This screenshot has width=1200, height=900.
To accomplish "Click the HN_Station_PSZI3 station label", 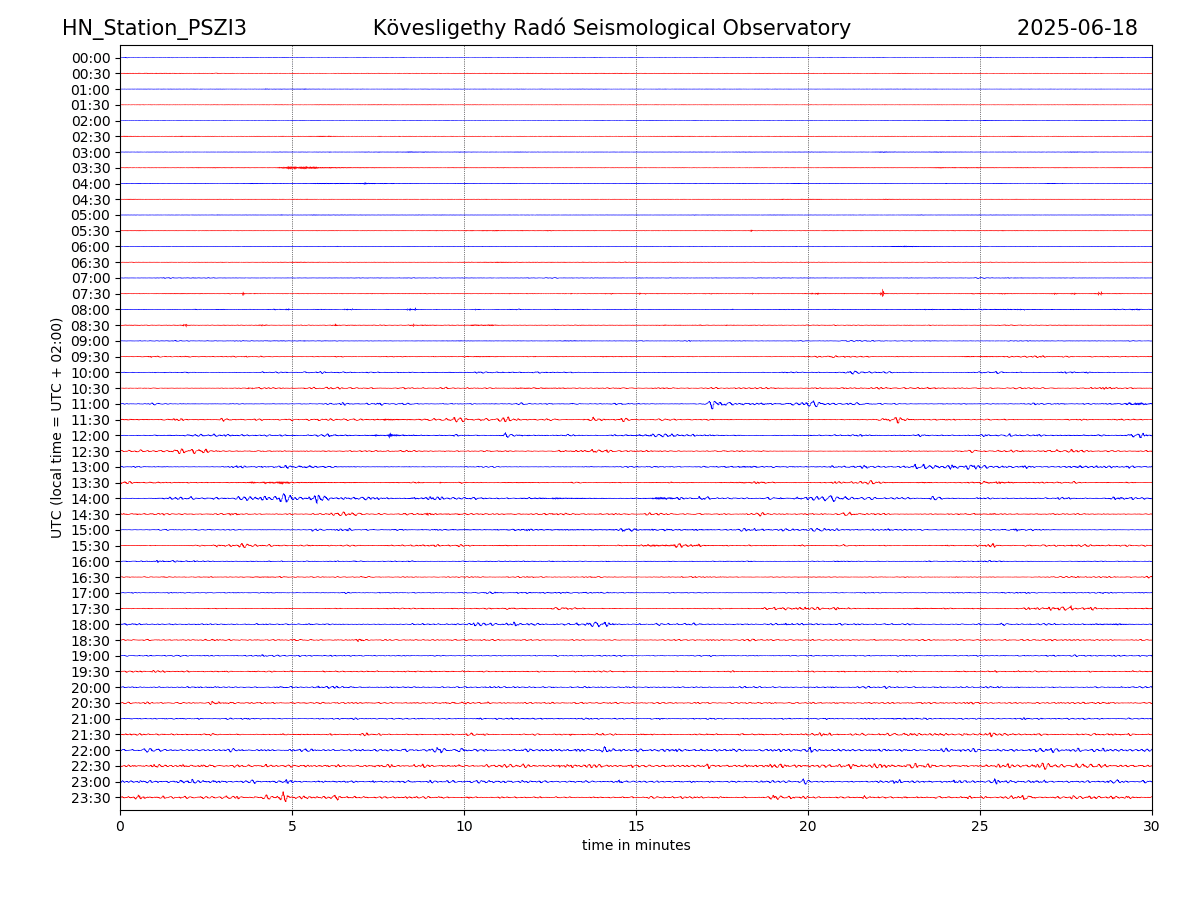I will tap(154, 28).
